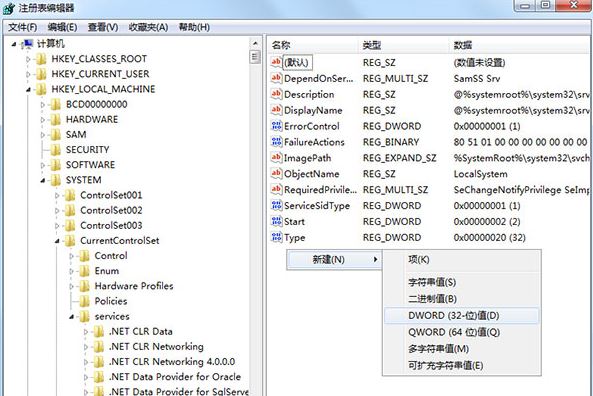Click the Start DWORD value icon
593x396 pixels.
pos(276,222)
